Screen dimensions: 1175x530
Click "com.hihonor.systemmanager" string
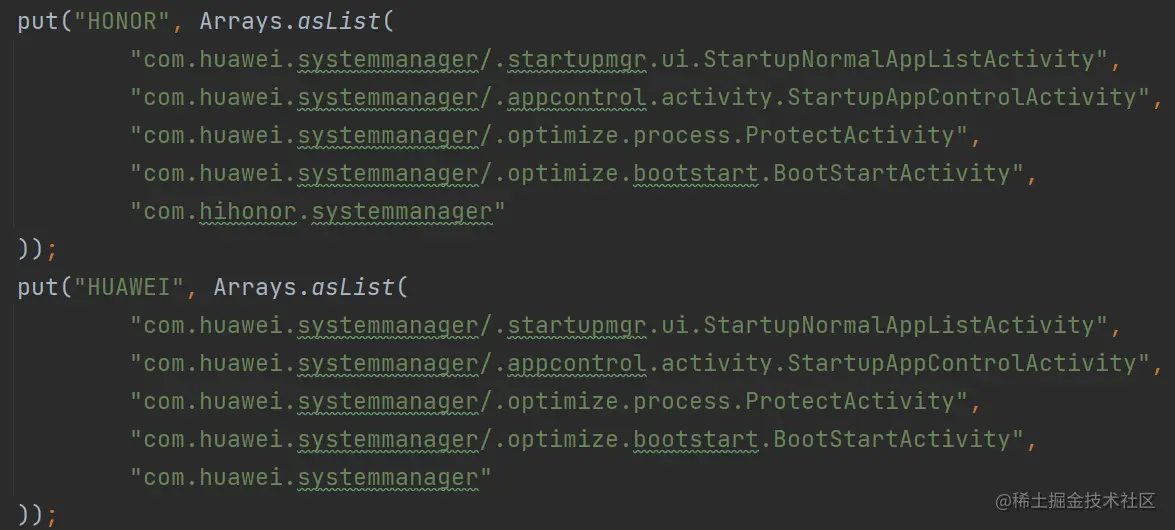click(318, 211)
